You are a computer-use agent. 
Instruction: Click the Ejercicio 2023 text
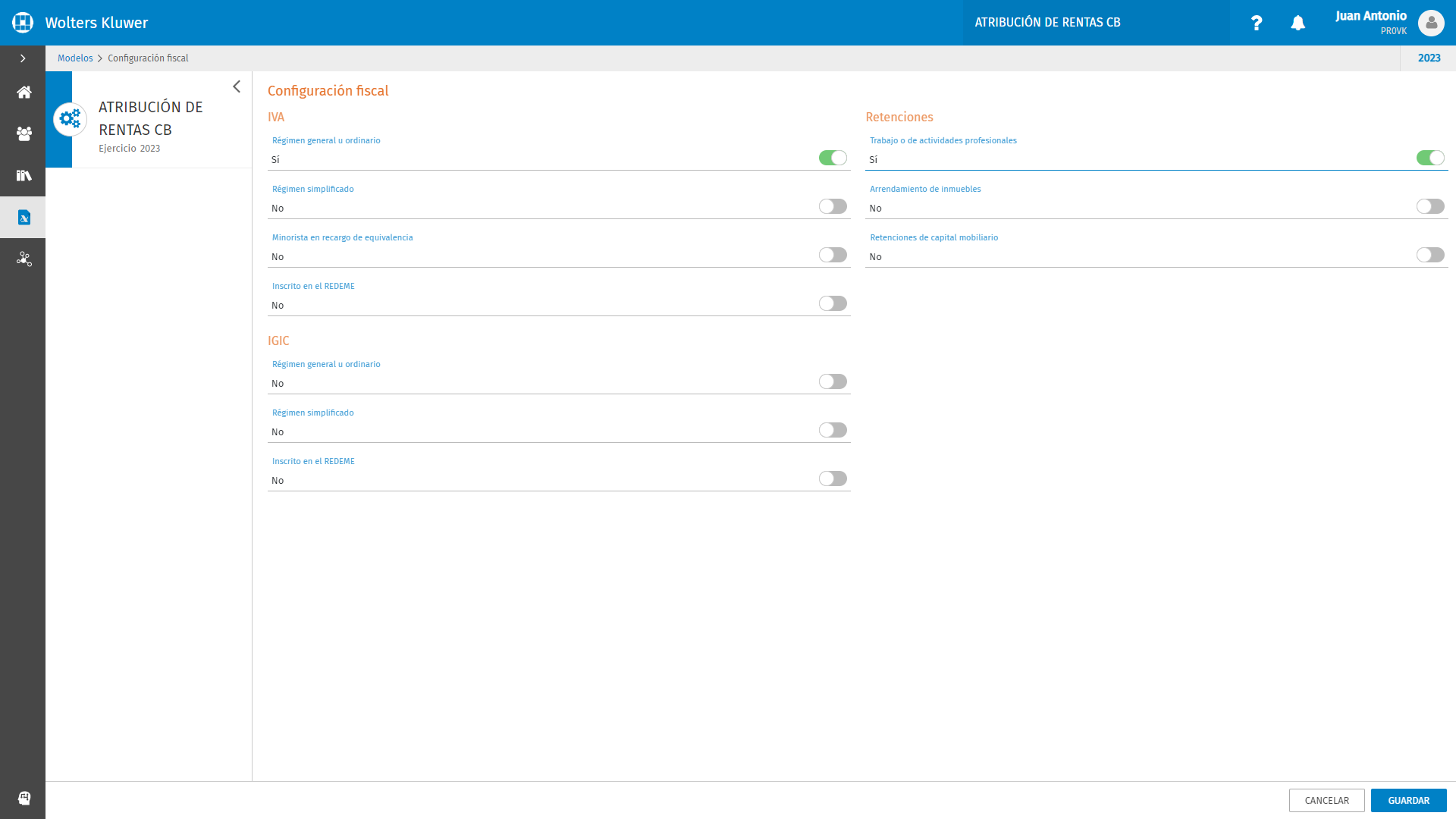pyautogui.click(x=129, y=149)
